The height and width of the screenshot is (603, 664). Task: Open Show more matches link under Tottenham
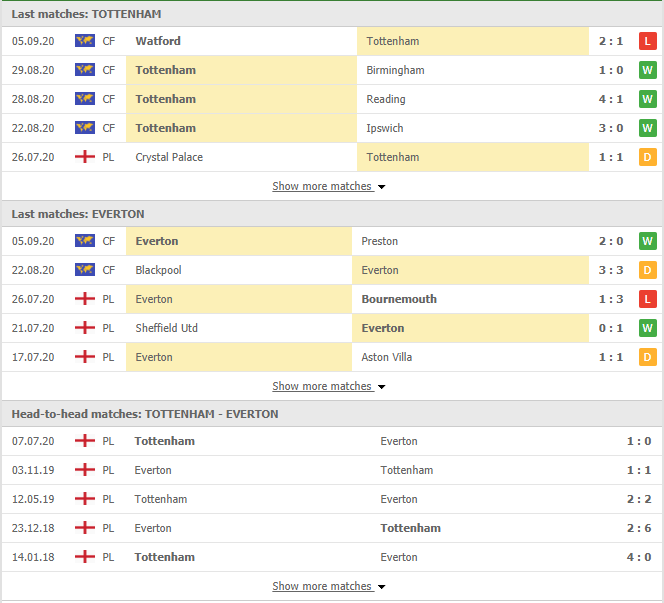coord(322,186)
